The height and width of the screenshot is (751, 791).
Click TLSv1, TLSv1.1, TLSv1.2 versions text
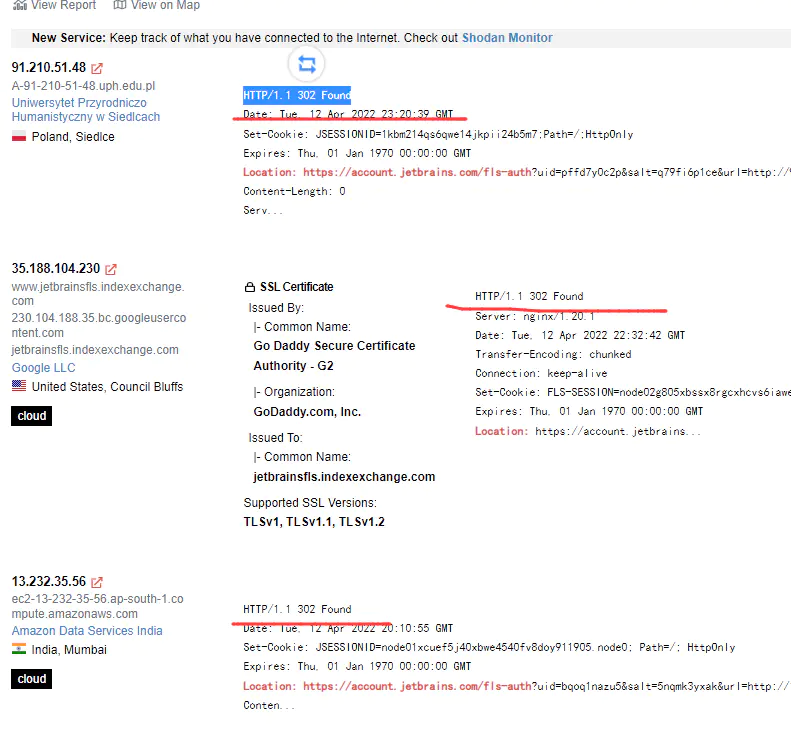coord(314,522)
